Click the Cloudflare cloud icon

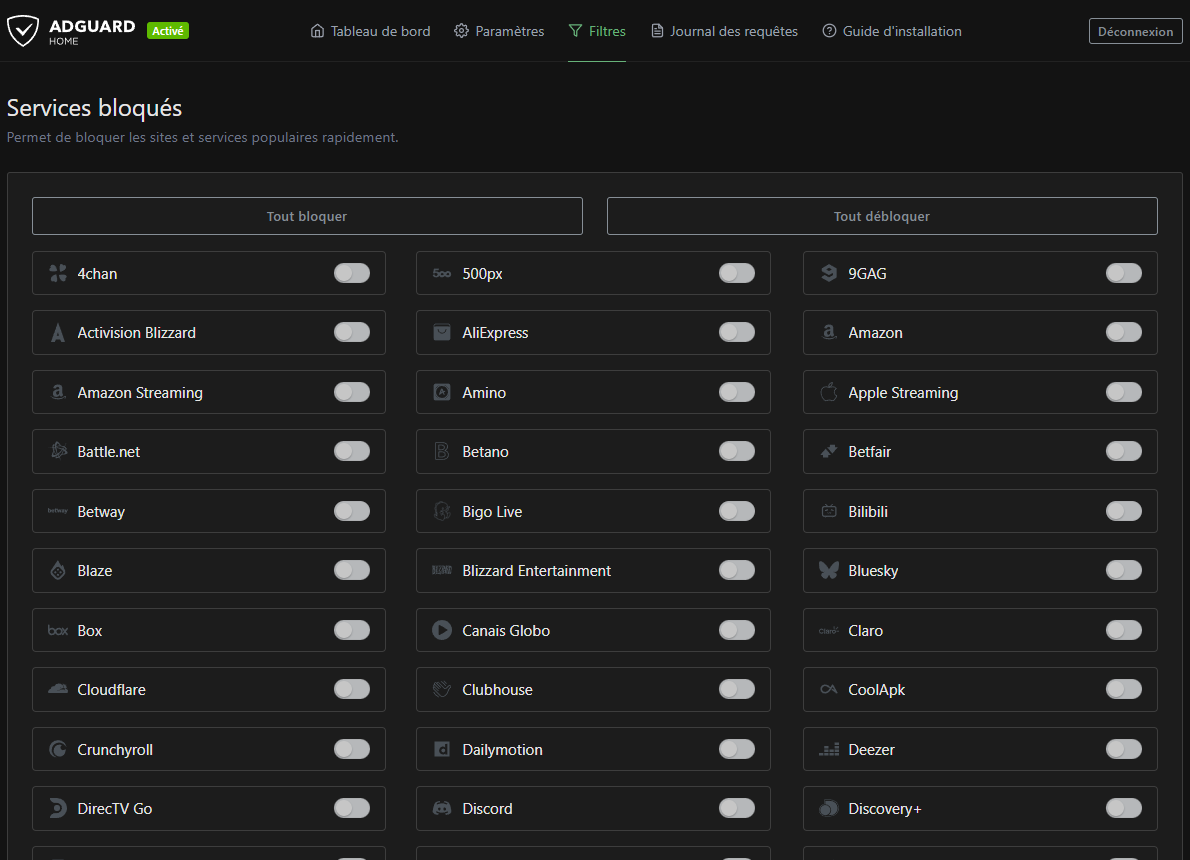click(x=58, y=689)
